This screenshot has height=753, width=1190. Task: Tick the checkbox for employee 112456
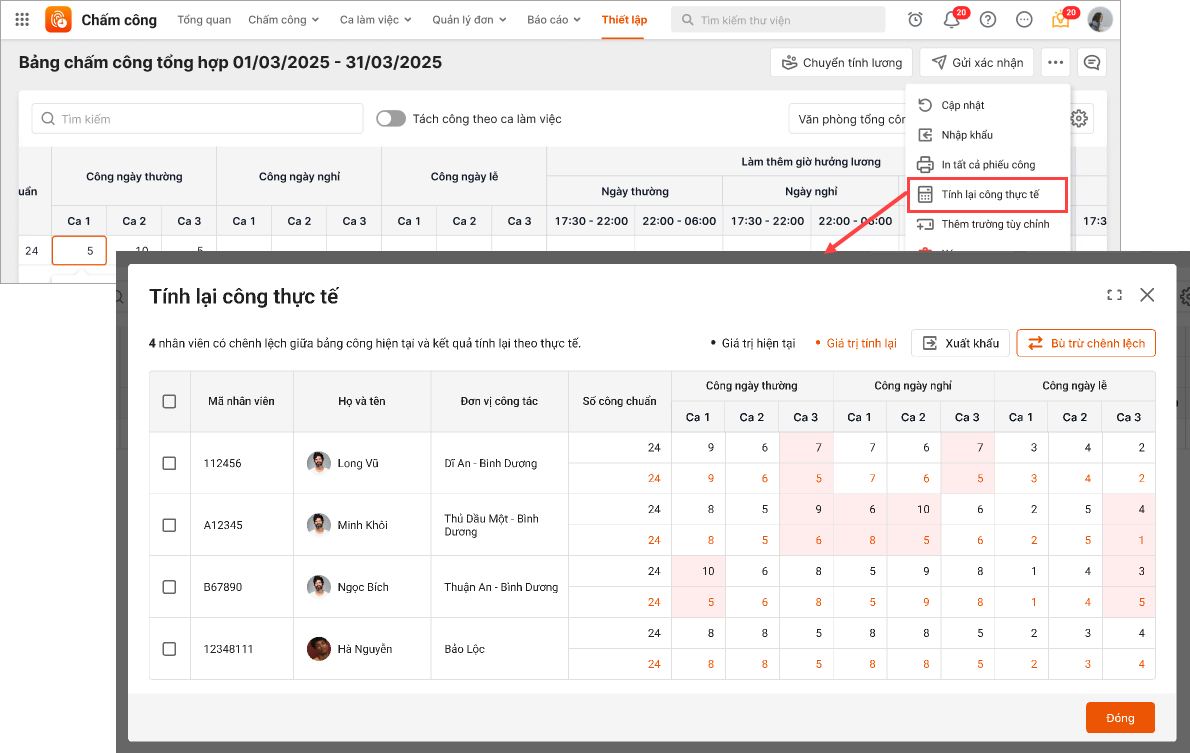(169, 463)
